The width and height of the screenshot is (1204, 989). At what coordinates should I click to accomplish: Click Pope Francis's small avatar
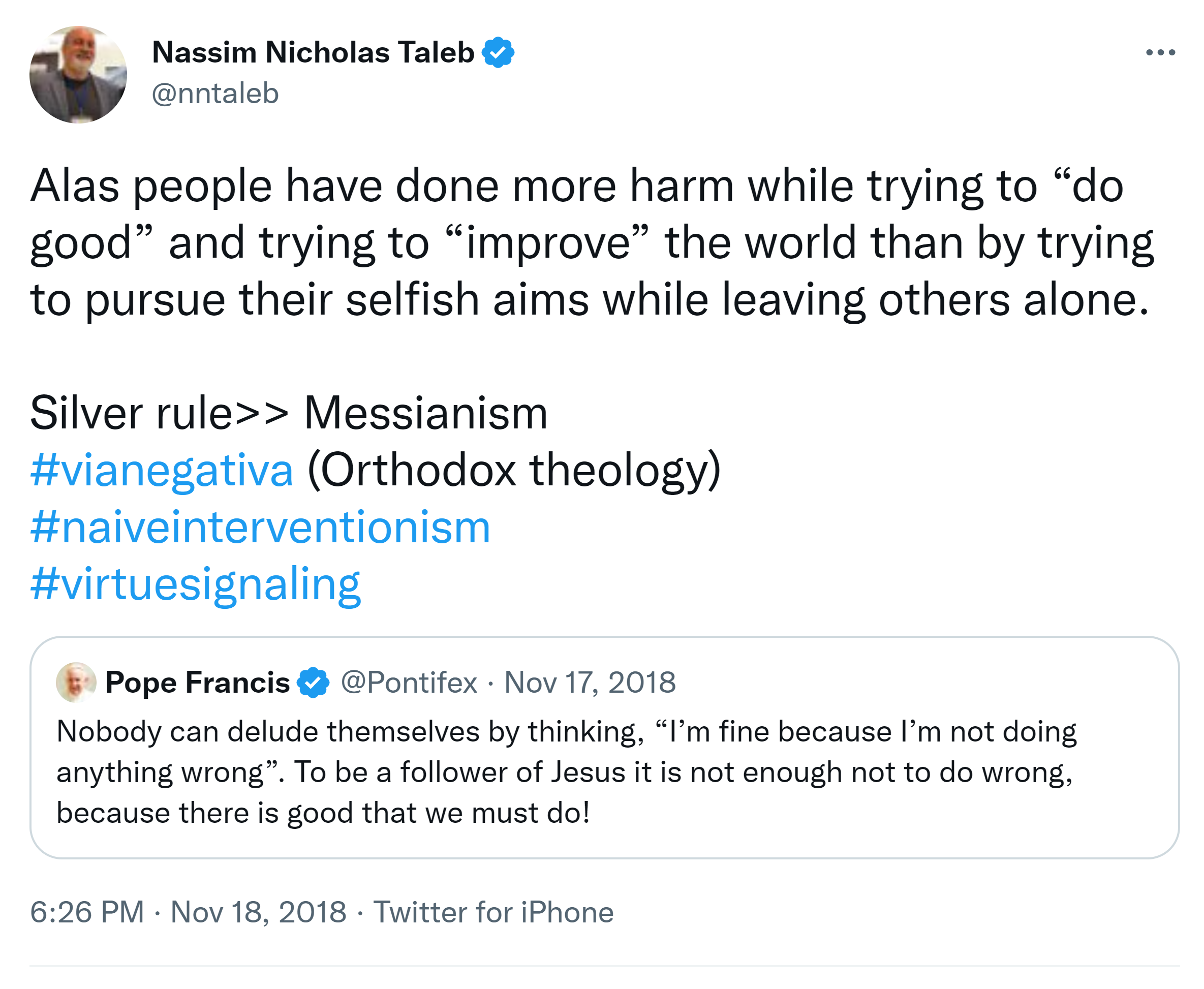(76, 682)
